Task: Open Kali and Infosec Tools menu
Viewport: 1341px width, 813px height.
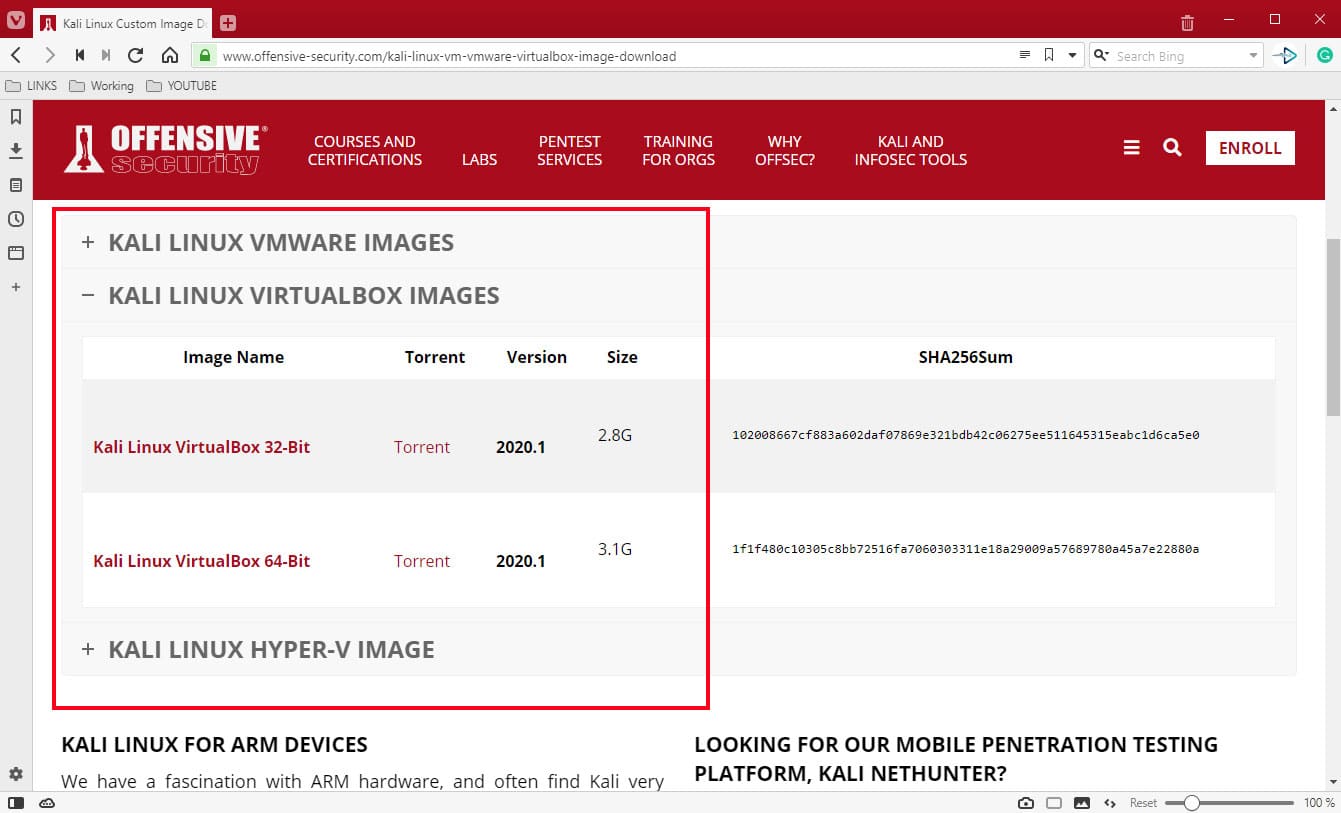Action: coord(911,150)
